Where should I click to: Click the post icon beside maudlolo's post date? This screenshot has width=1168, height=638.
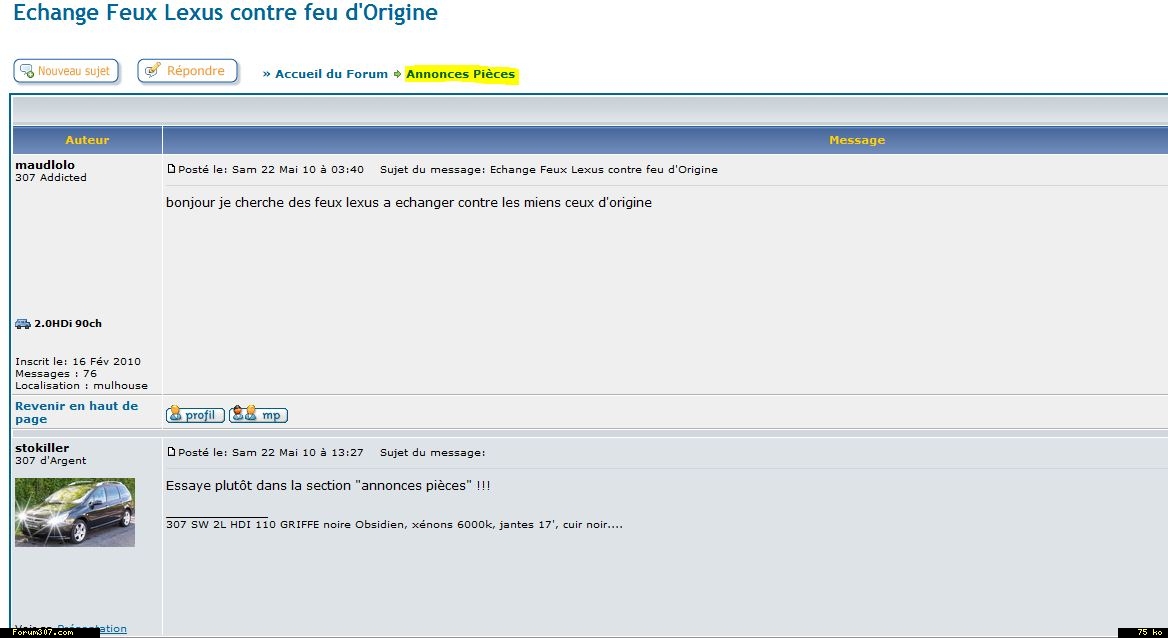point(171,170)
